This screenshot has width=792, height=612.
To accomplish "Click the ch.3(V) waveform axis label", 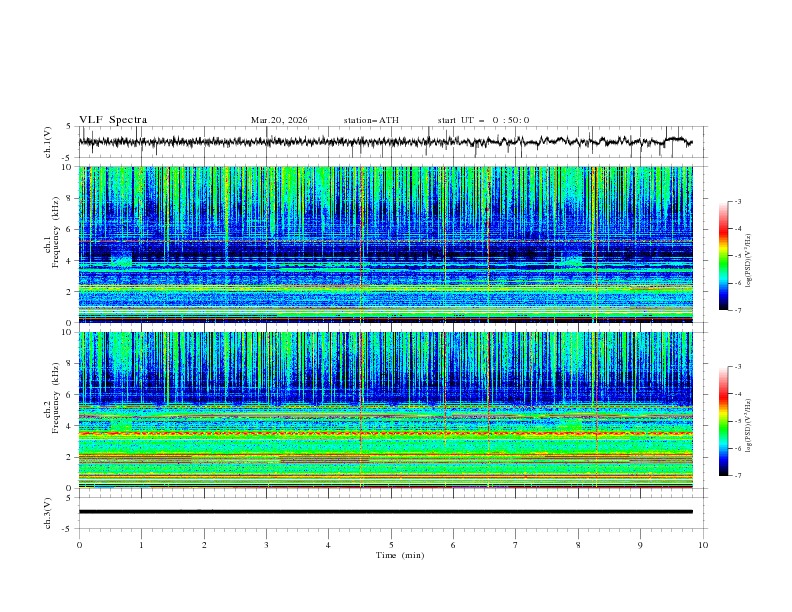I will (x=48, y=511).
